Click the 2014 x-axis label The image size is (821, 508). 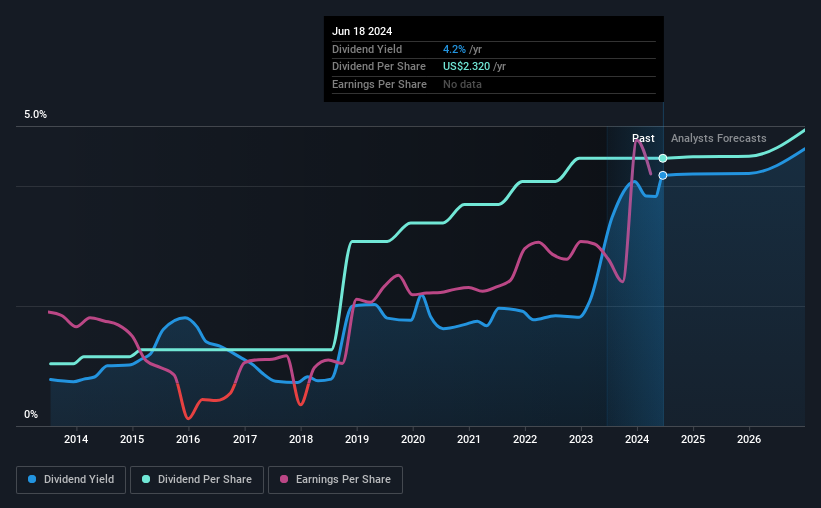pos(76,439)
